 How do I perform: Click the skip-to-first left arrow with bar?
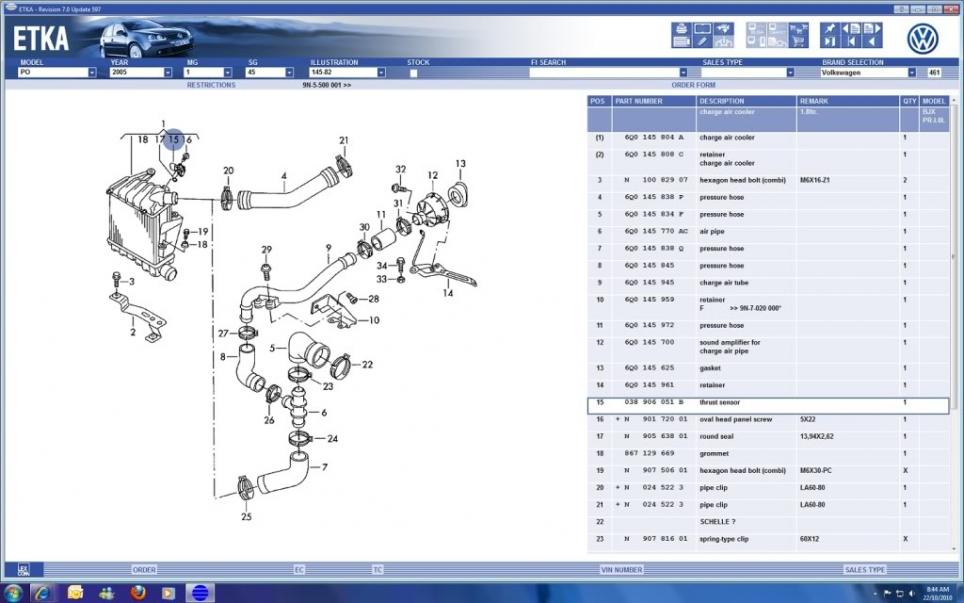click(x=852, y=42)
